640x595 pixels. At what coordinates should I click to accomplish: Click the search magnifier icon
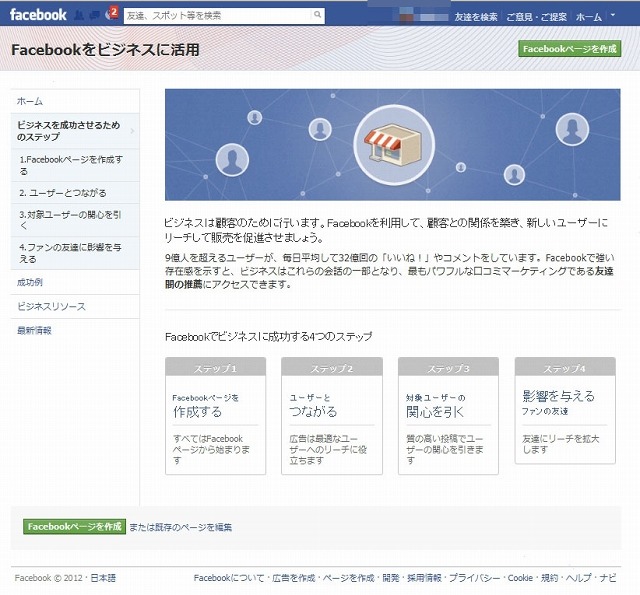pyautogui.click(x=317, y=15)
